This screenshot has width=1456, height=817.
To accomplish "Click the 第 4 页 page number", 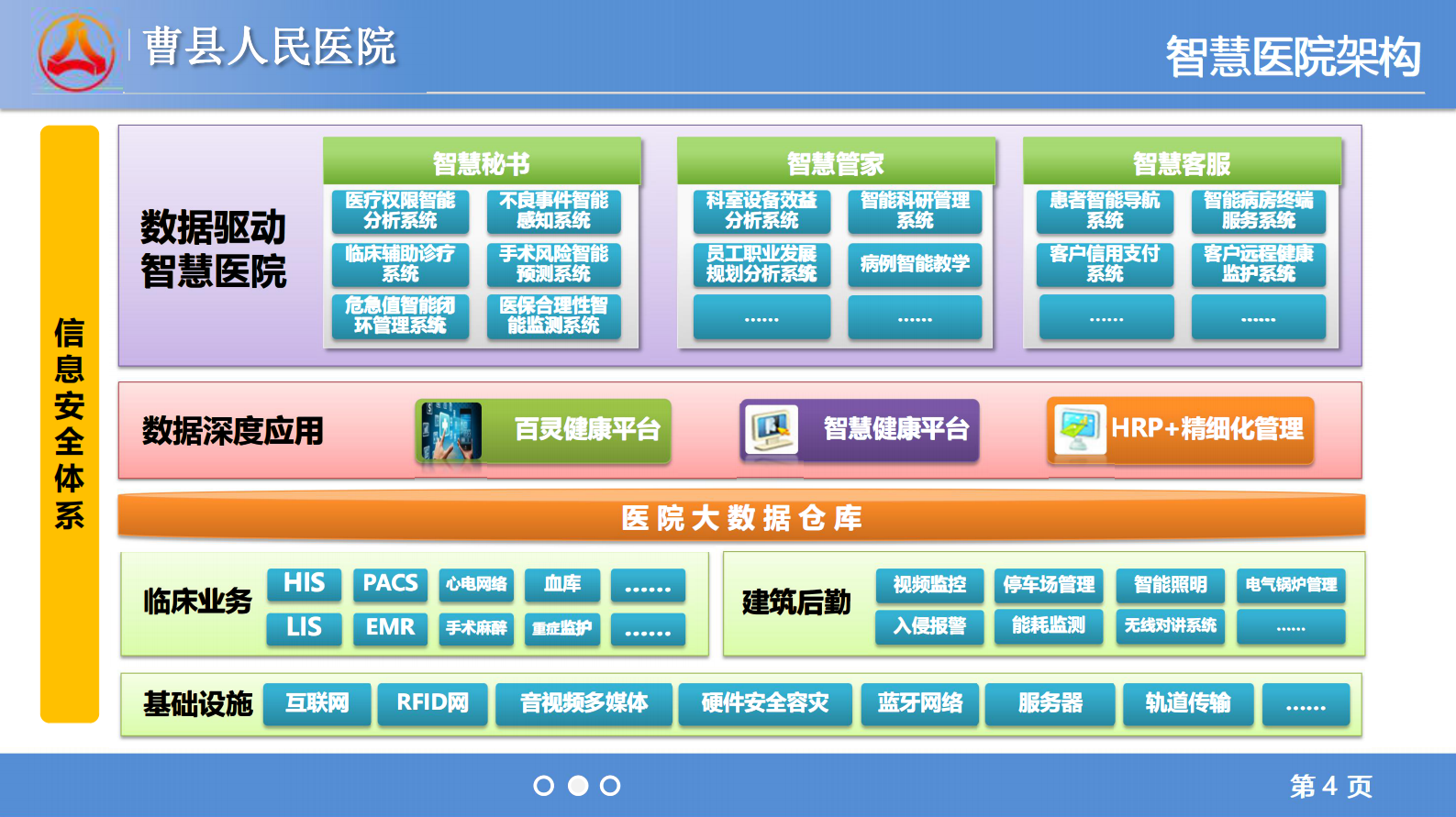I will tap(1331, 786).
